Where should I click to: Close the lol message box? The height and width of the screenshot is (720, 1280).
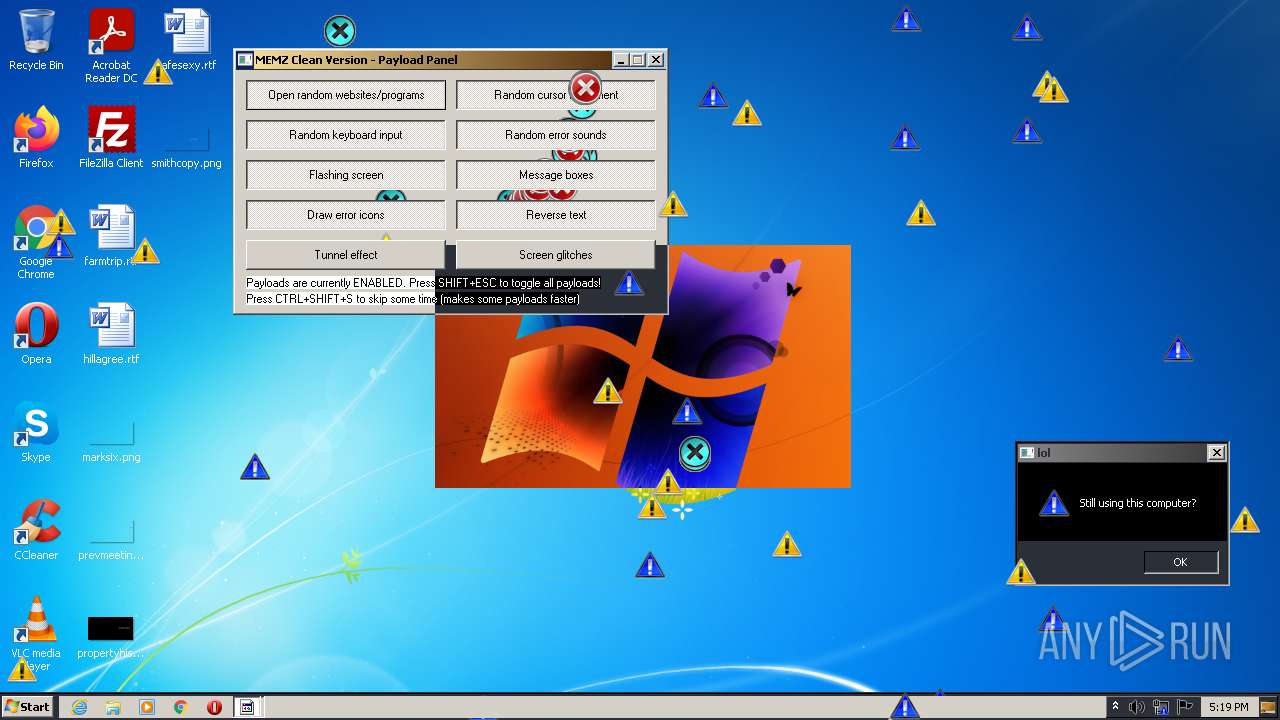coord(1217,453)
